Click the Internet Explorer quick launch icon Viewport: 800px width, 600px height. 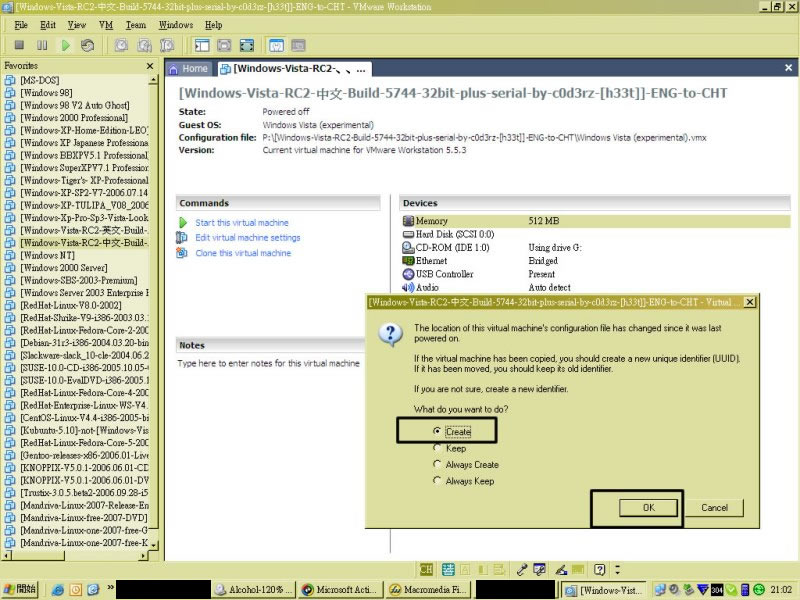[x=58, y=590]
